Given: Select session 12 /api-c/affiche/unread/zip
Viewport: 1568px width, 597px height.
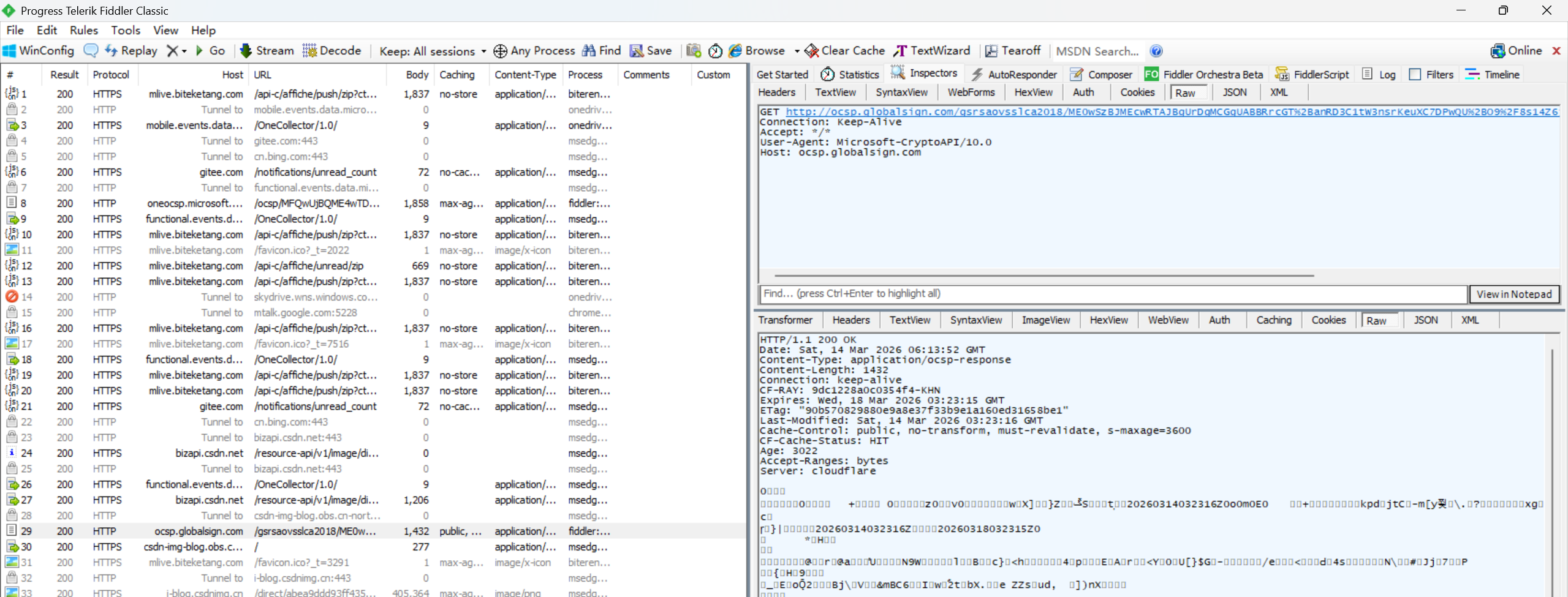Looking at the screenshot, I should pyautogui.click(x=373, y=266).
